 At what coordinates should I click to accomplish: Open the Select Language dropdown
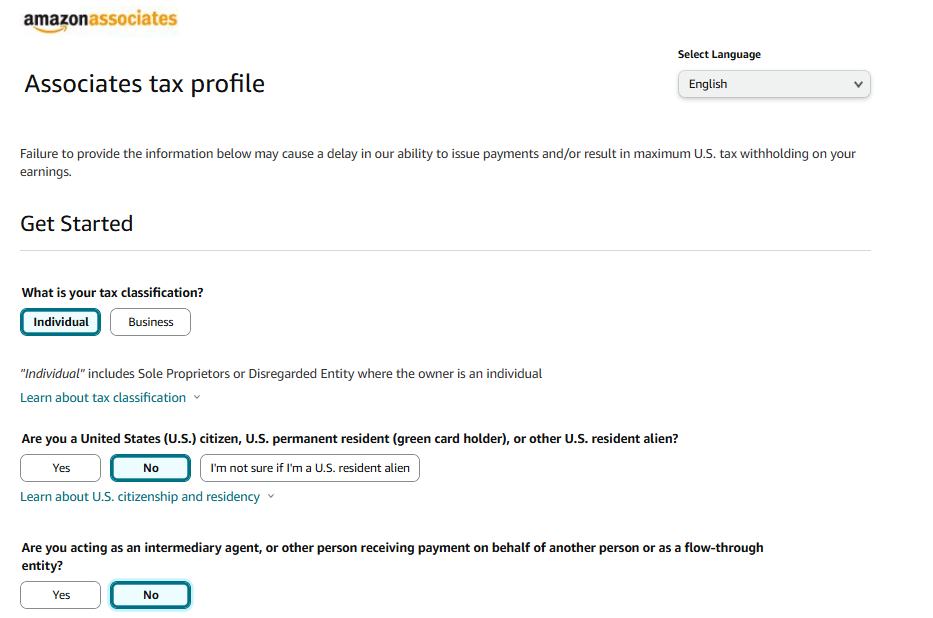coord(773,84)
